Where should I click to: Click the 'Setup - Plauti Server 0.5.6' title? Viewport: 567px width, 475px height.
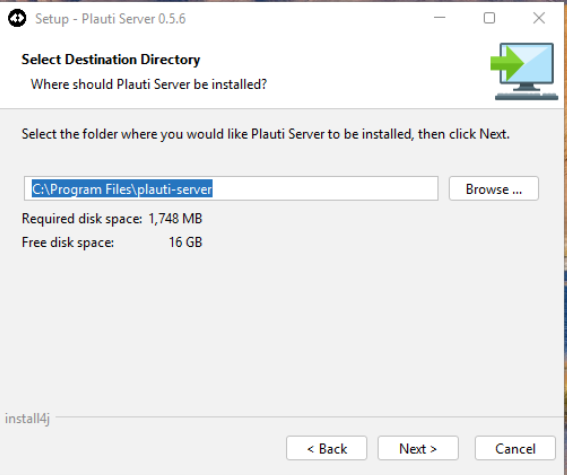tap(110, 18)
